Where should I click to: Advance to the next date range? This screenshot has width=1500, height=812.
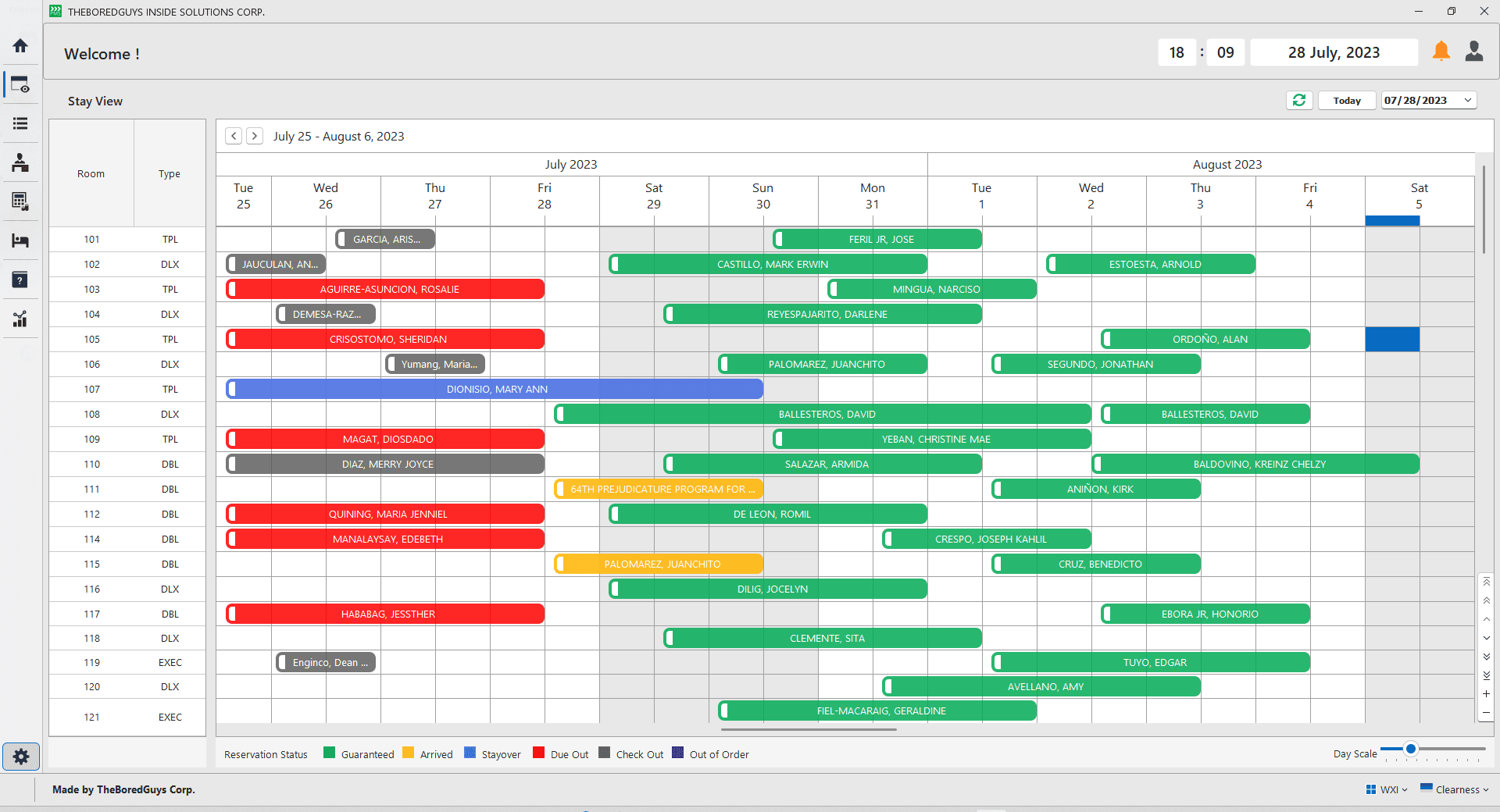click(255, 136)
